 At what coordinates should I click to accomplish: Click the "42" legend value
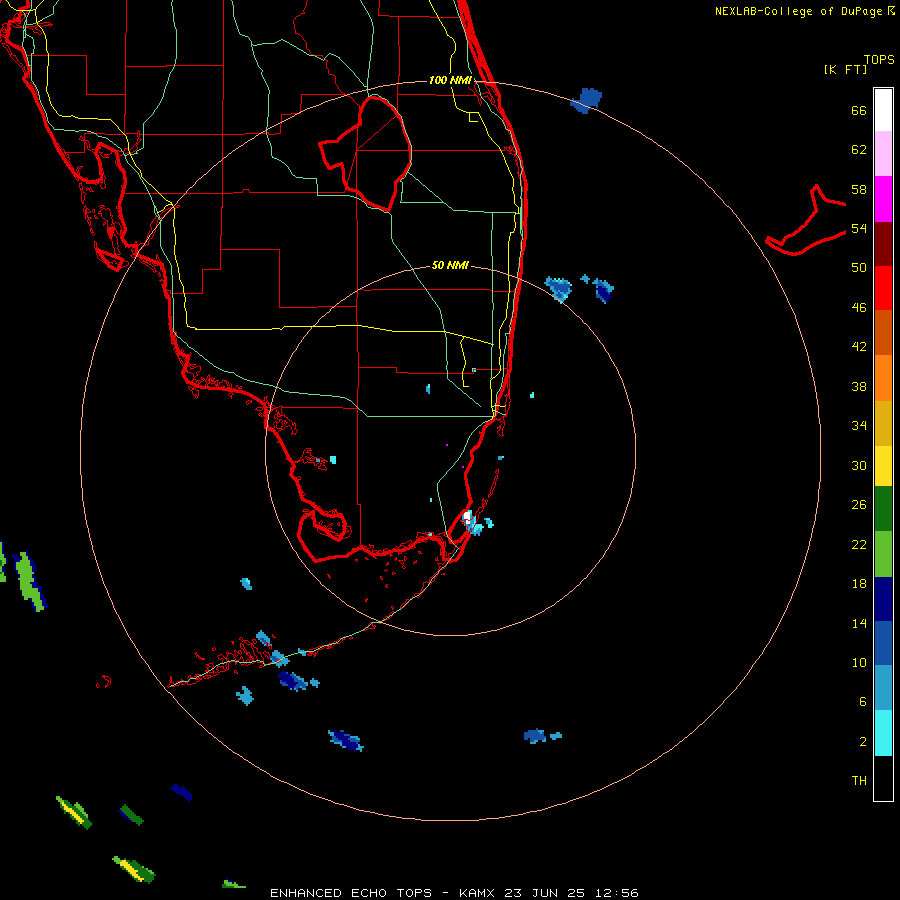point(859,347)
